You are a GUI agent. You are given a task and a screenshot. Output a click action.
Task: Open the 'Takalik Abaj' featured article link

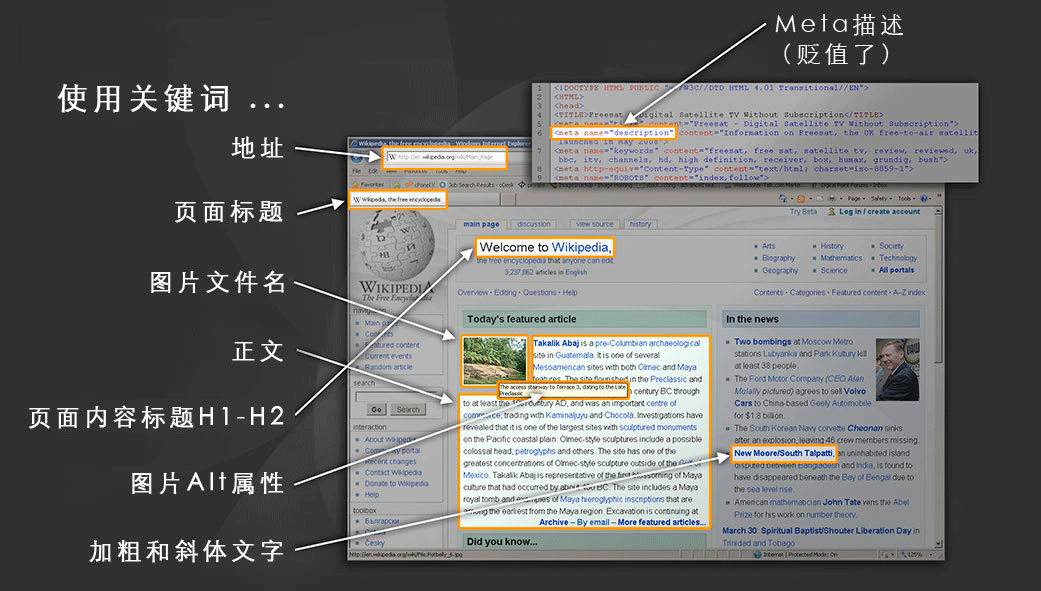coord(556,343)
